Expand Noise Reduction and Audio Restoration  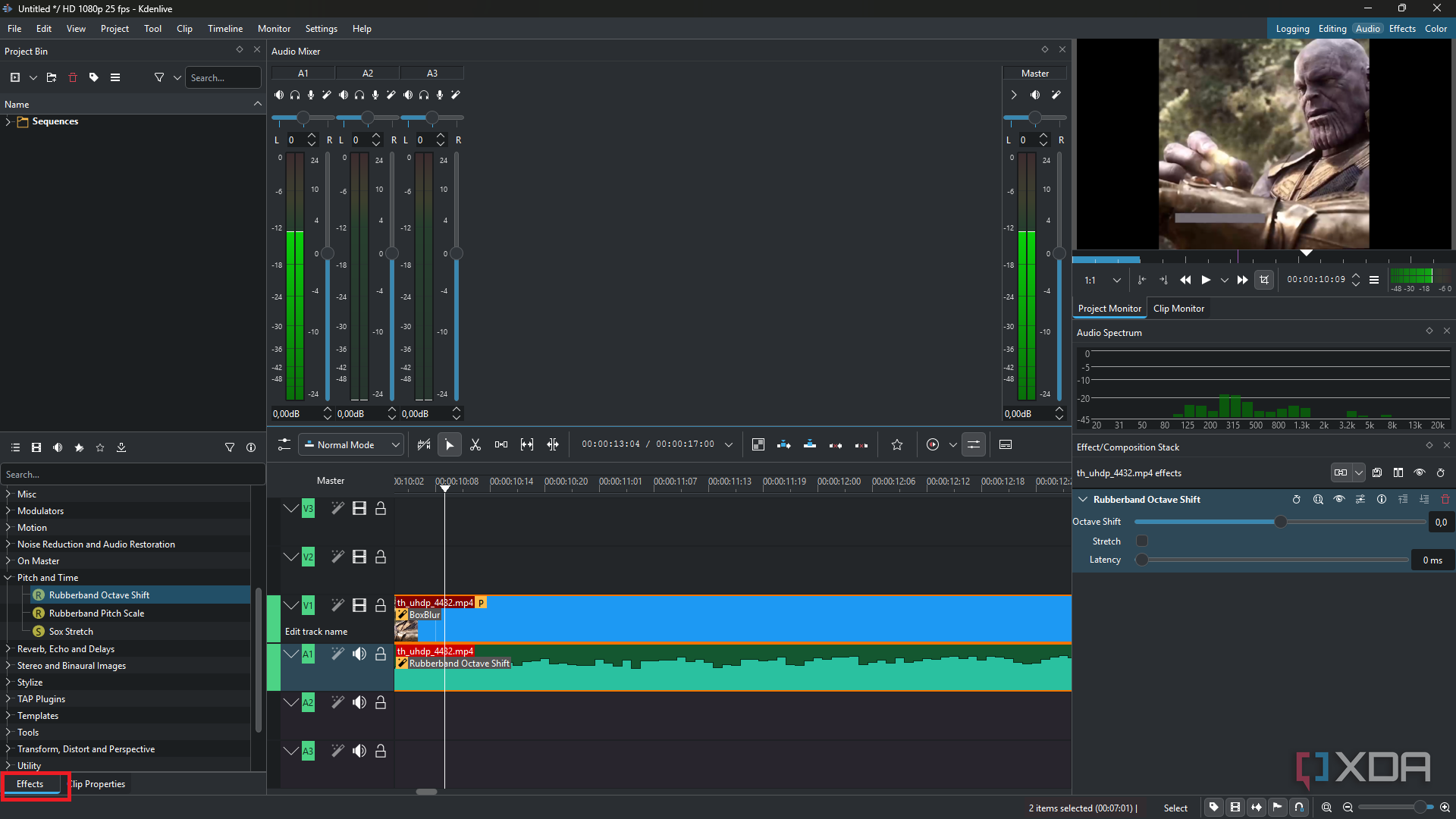click(x=8, y=544)
